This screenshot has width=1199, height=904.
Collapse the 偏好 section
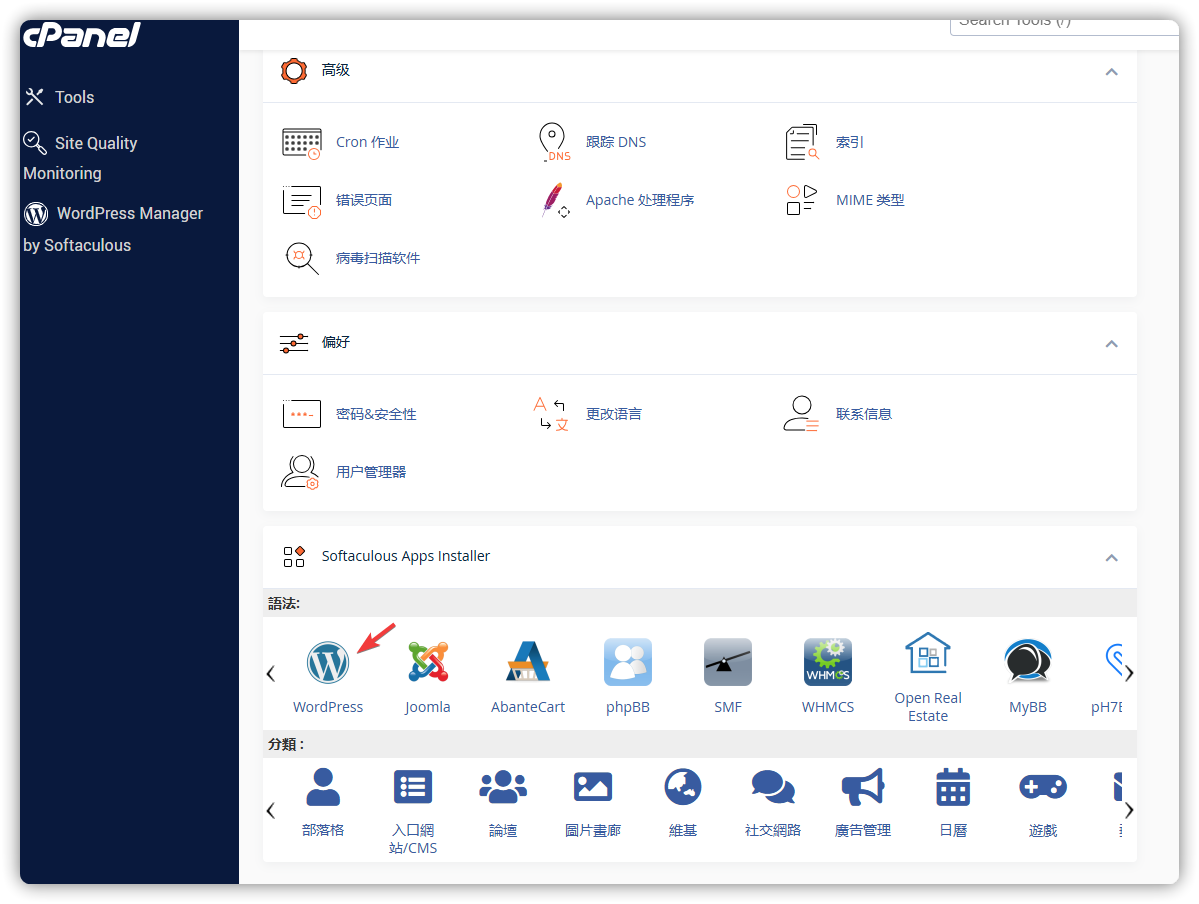(1112, 344)
